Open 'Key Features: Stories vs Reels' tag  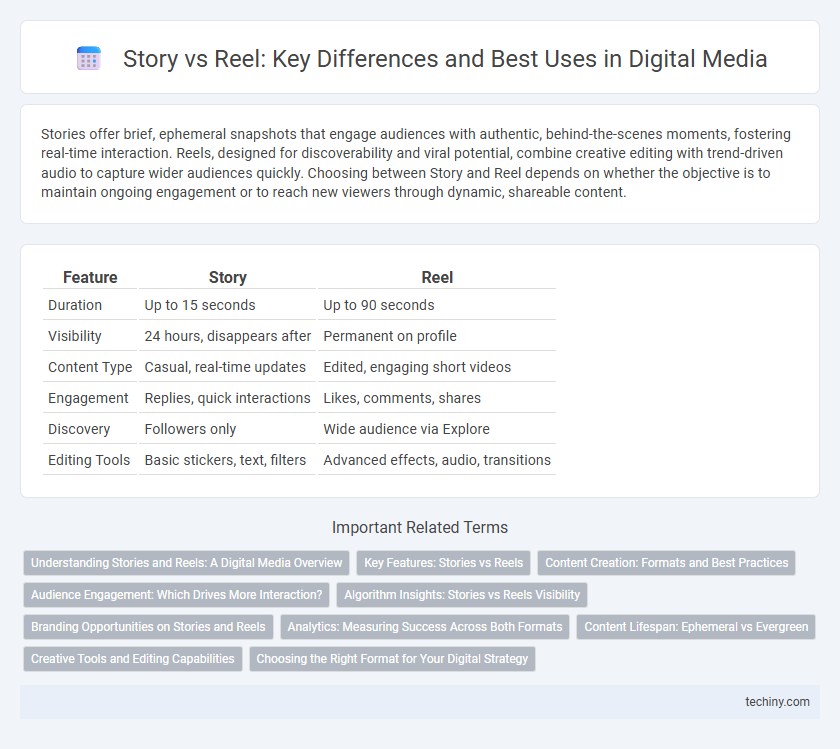tap(444, 563)
